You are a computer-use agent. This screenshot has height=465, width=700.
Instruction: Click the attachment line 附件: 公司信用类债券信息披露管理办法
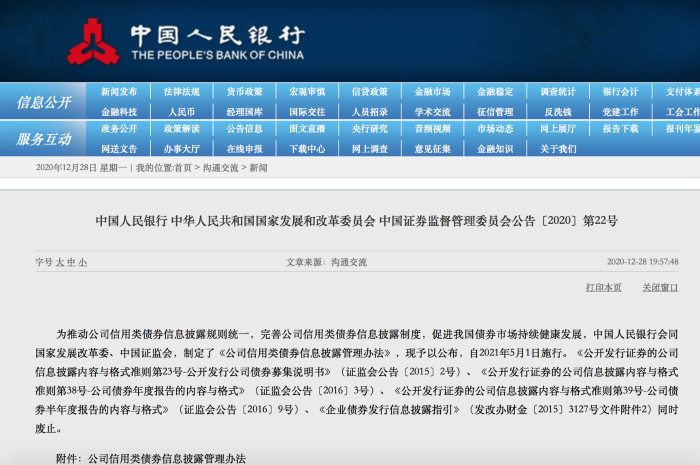(151, 458)
